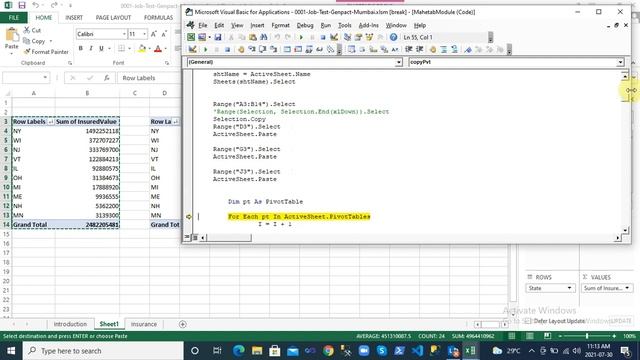
Task: Click the blue Help question mark icon
Action: tap(393, 37)
